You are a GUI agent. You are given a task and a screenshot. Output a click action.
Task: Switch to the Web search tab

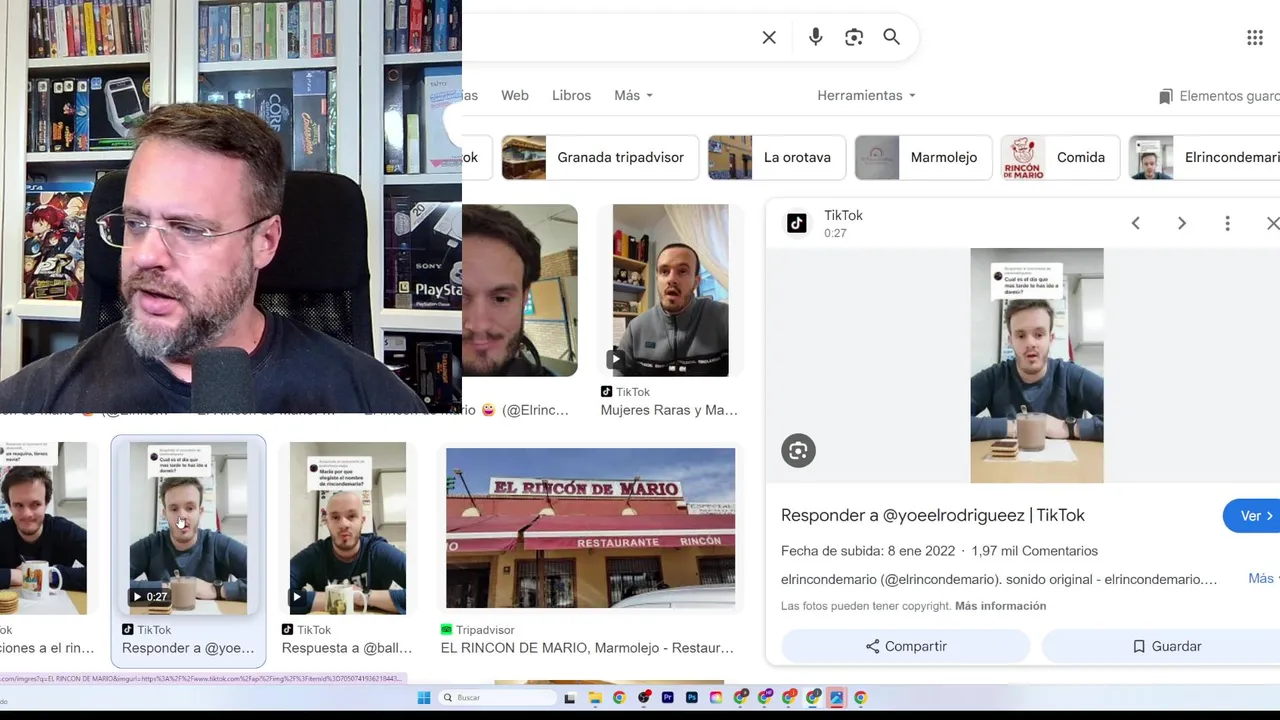[515, 95]
